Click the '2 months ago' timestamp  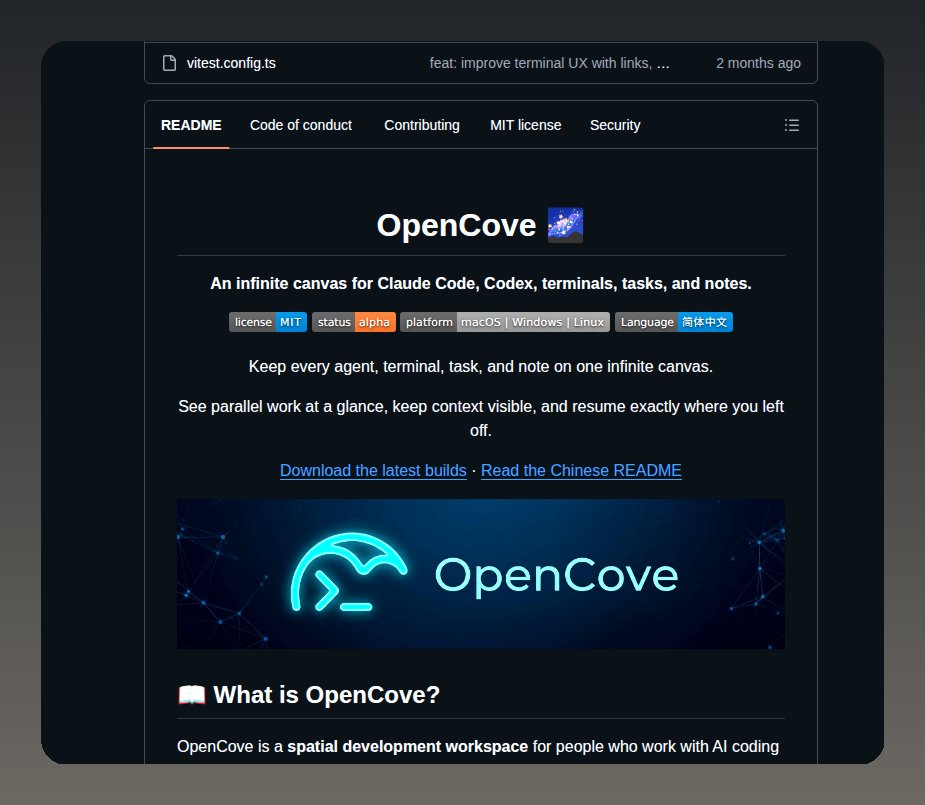click(x=758, y=63)
